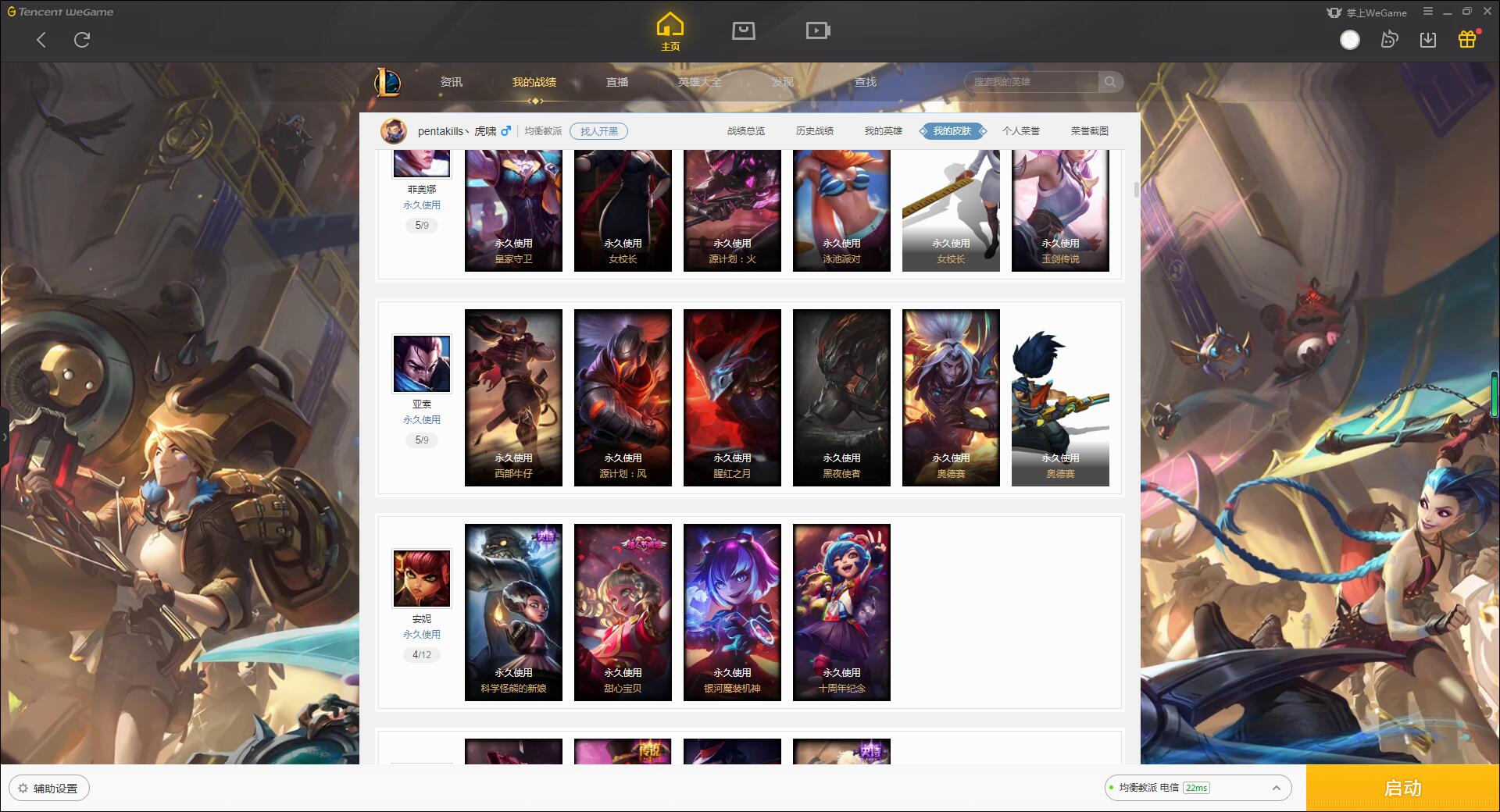This screenshot has height=812, width=1500.
Task: Open the 科学怪熊的新娘 skin card
Action: pyautogui.click(x=513, y=612)
